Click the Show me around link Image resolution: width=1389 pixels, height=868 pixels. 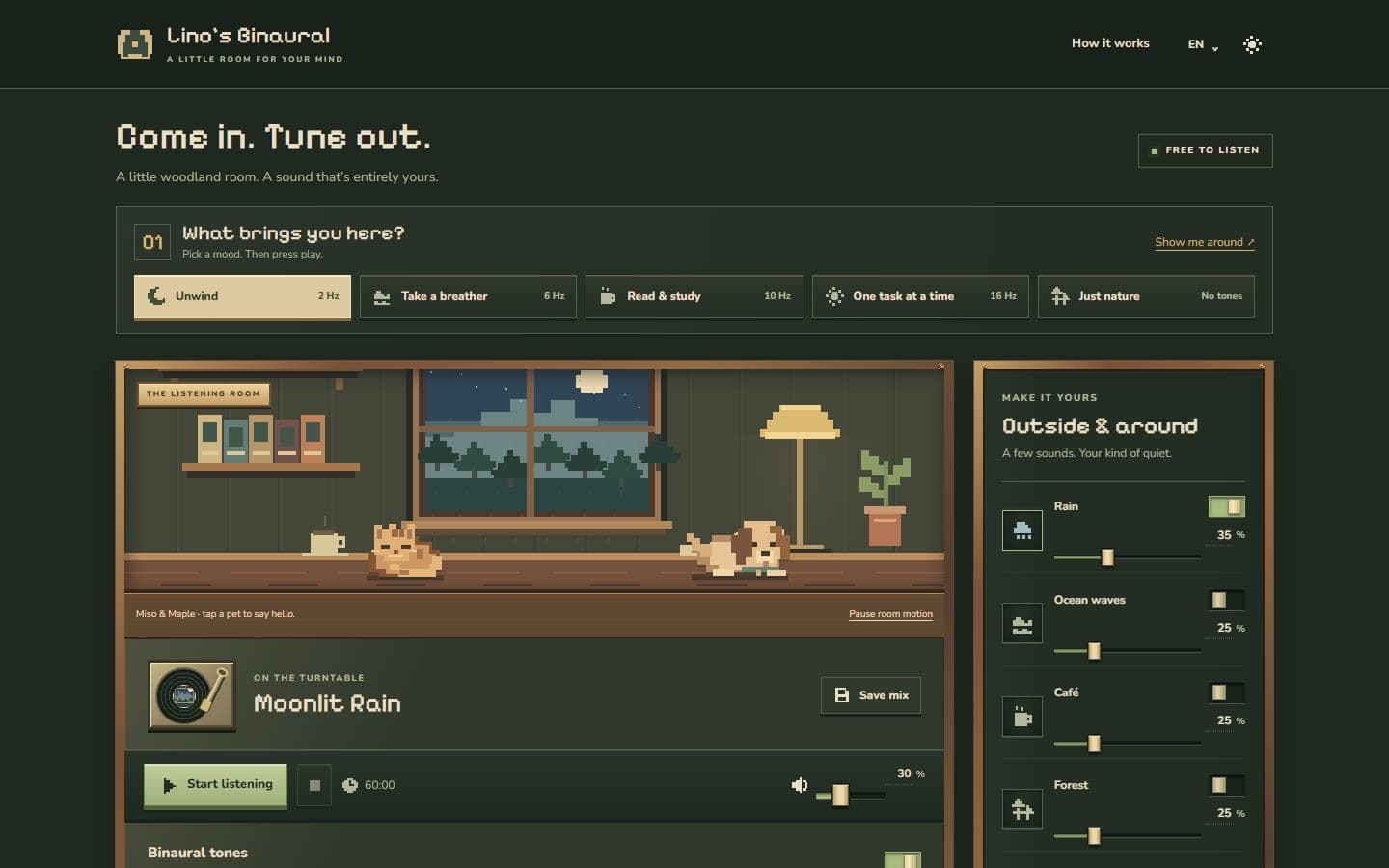click(1205, 242)
